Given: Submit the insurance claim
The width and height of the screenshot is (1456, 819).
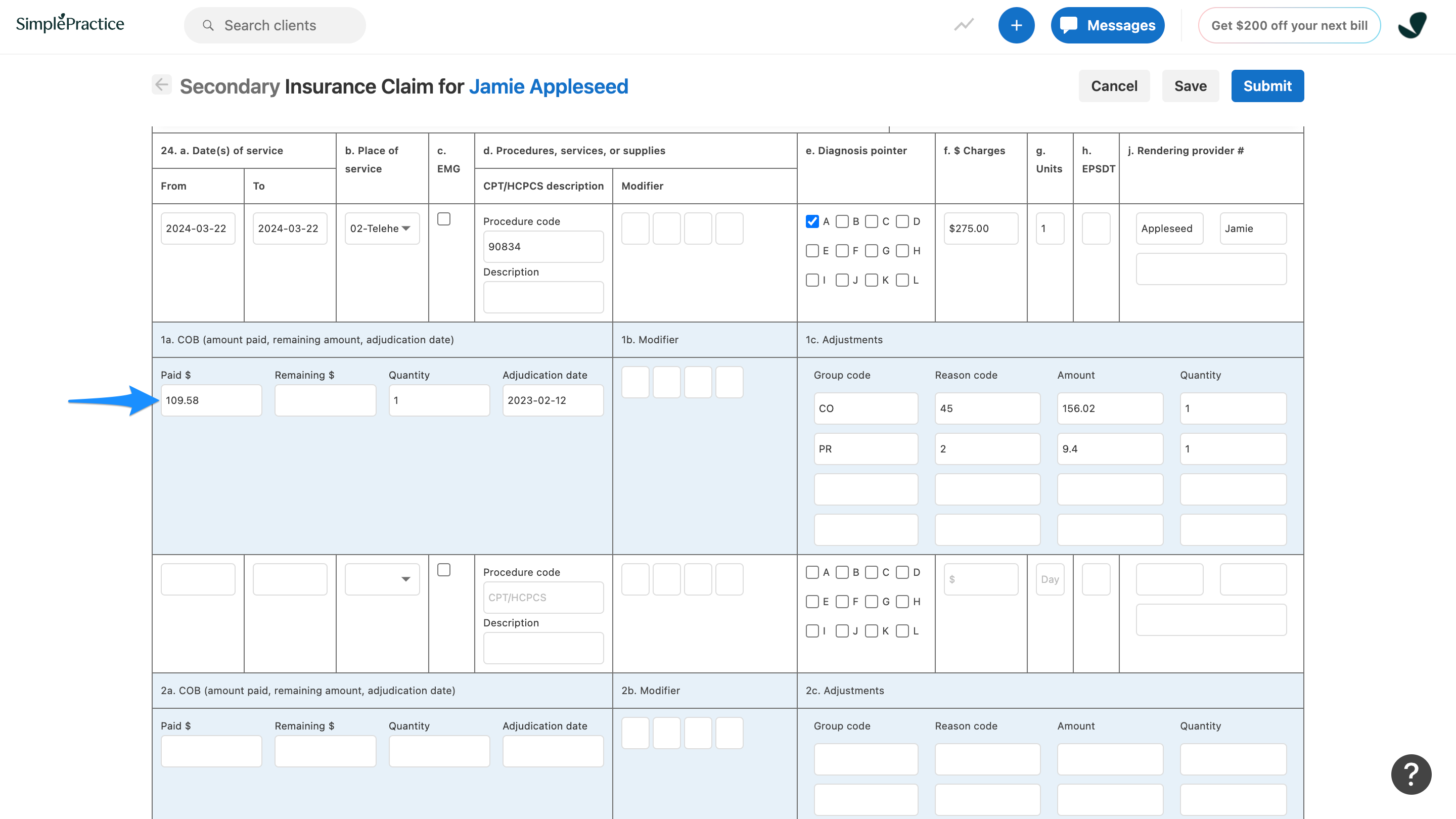Looking at the screenshot, I should pos(1267,86).
